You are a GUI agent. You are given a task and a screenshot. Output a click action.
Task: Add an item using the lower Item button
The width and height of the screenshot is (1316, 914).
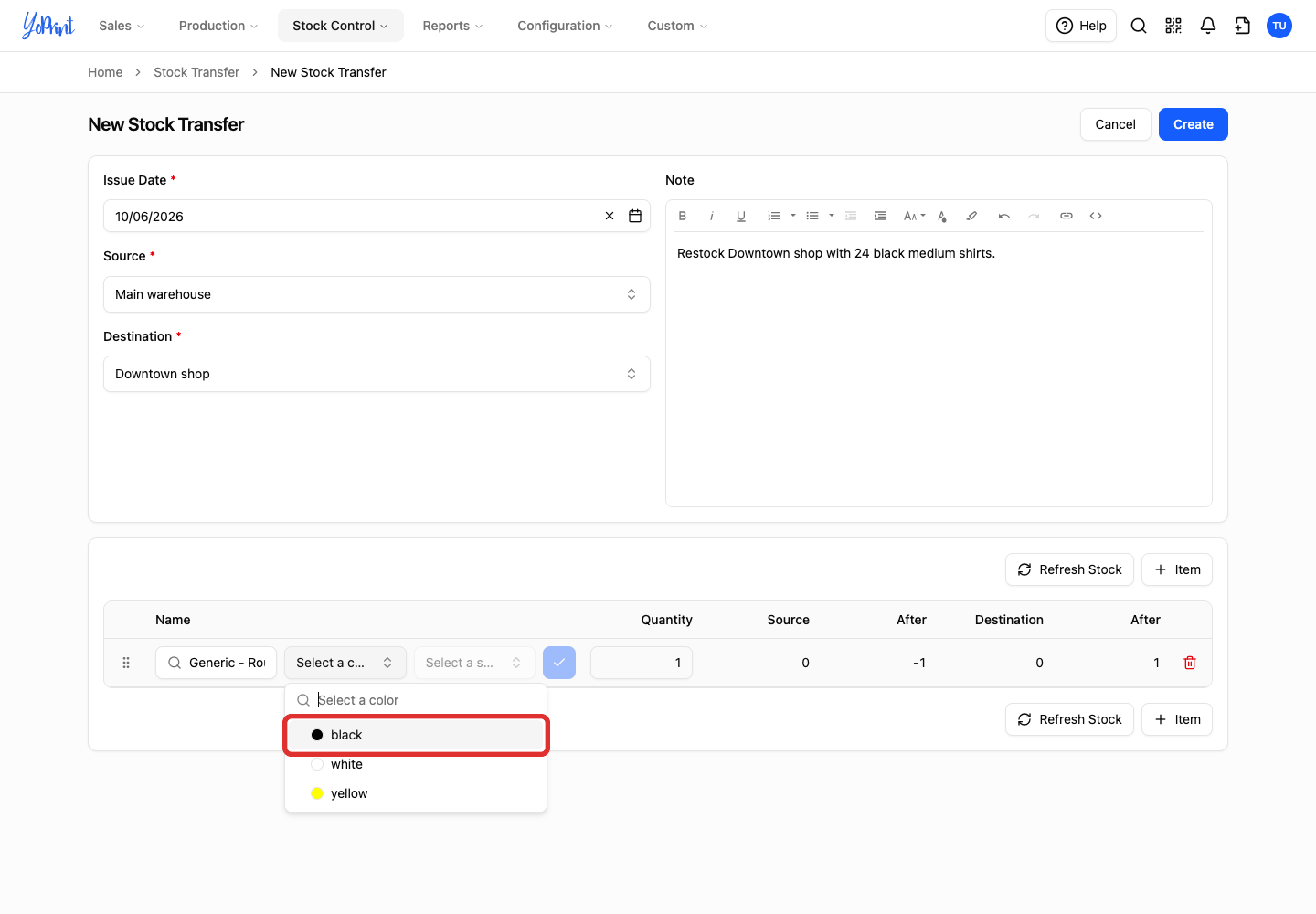coord(1177,719)
